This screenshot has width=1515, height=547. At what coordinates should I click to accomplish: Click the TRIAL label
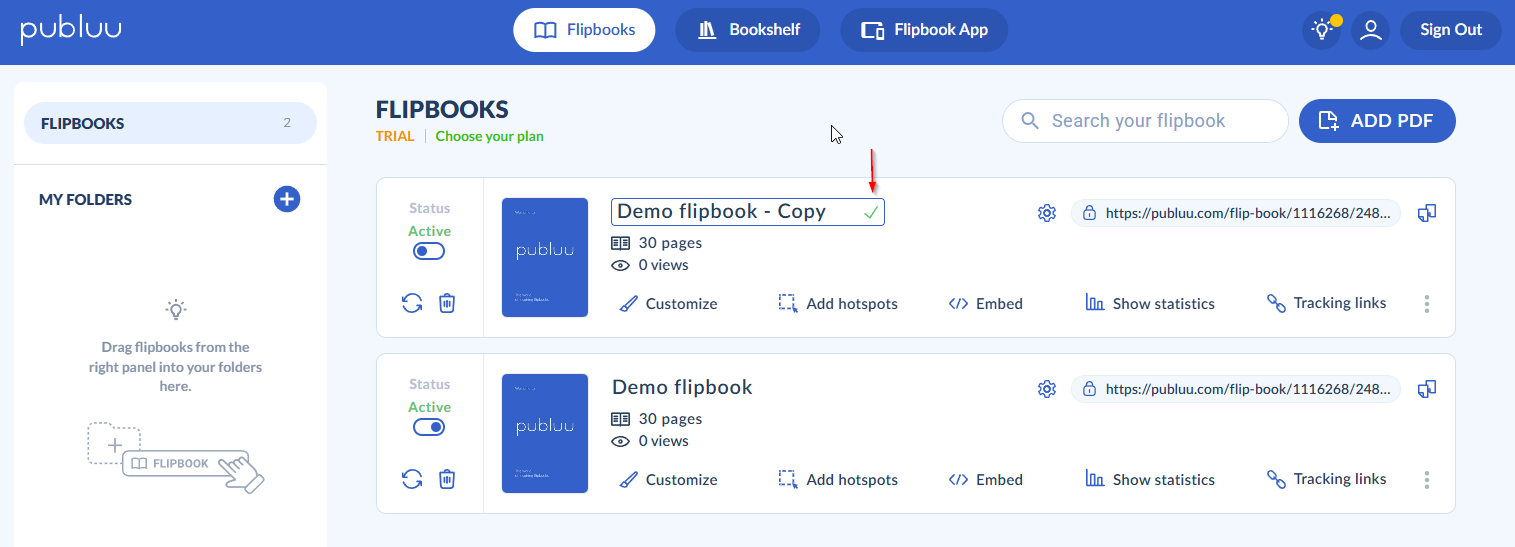(x=395, y=136)
